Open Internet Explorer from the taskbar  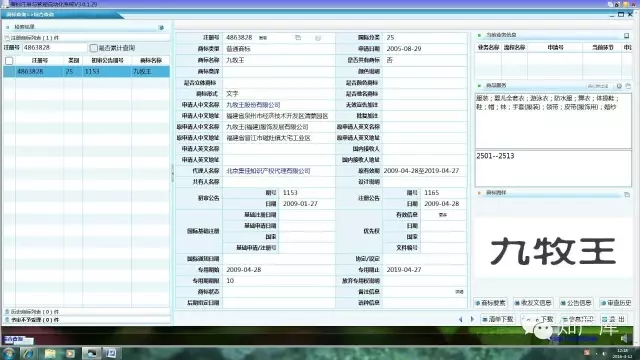(x=29, y=353)
